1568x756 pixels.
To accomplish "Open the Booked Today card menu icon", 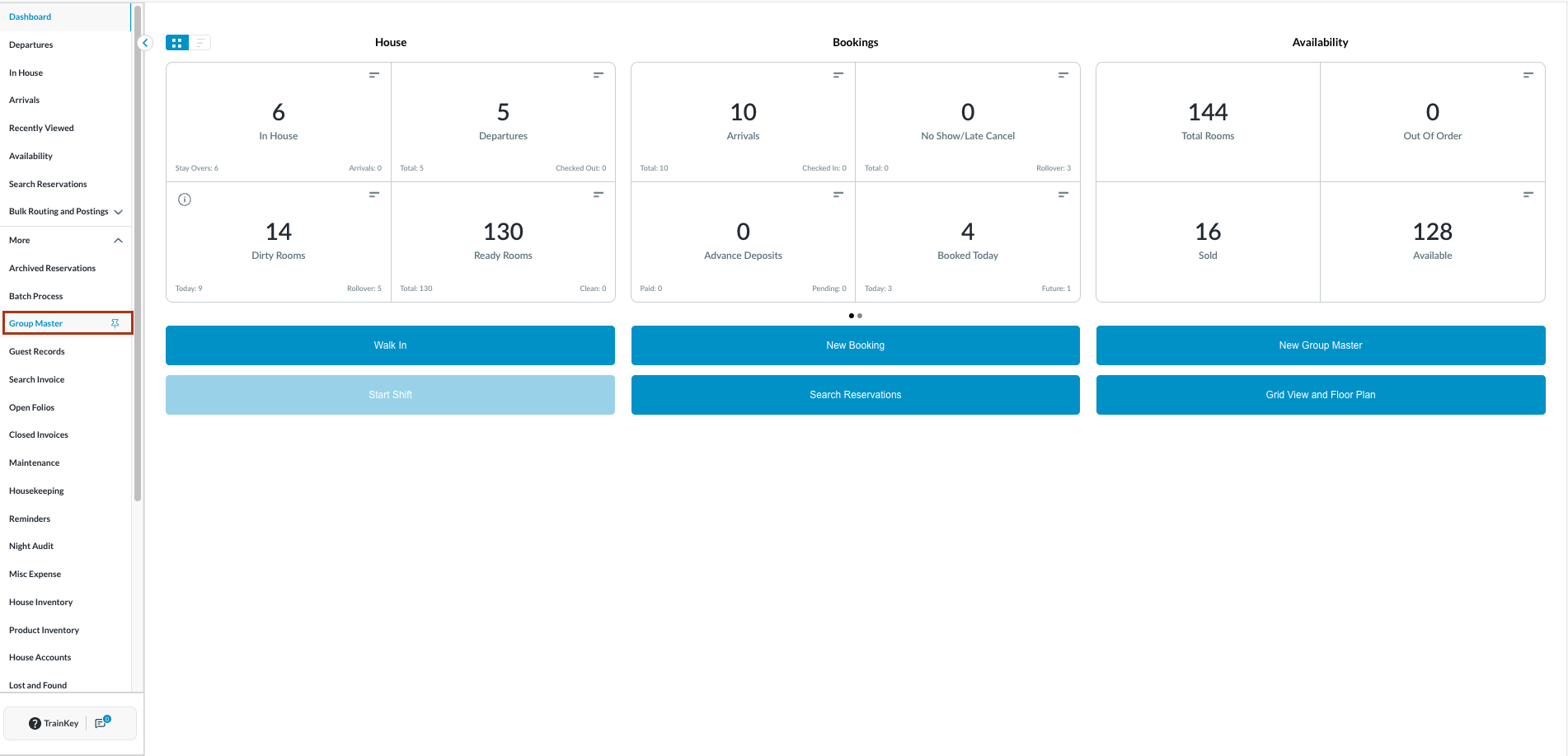I will tap(1063, 195).
